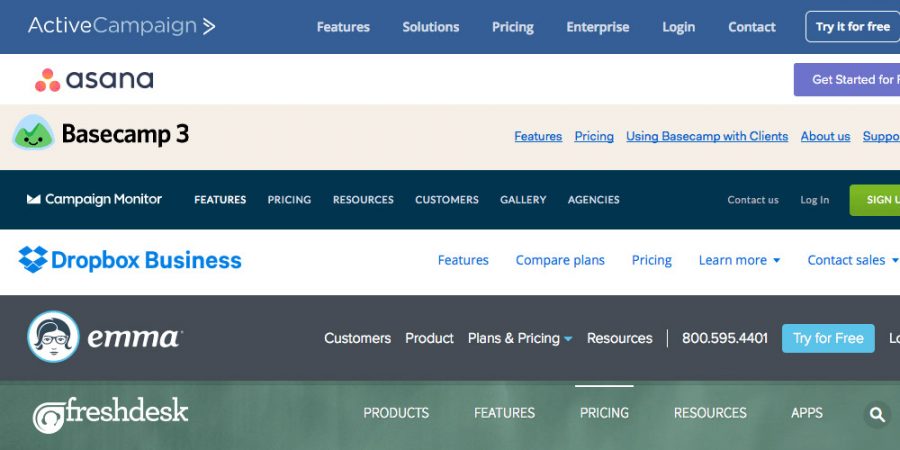Open Campaign Monitor Log In link
Viewport: 900px width, 450px height.
814,200
